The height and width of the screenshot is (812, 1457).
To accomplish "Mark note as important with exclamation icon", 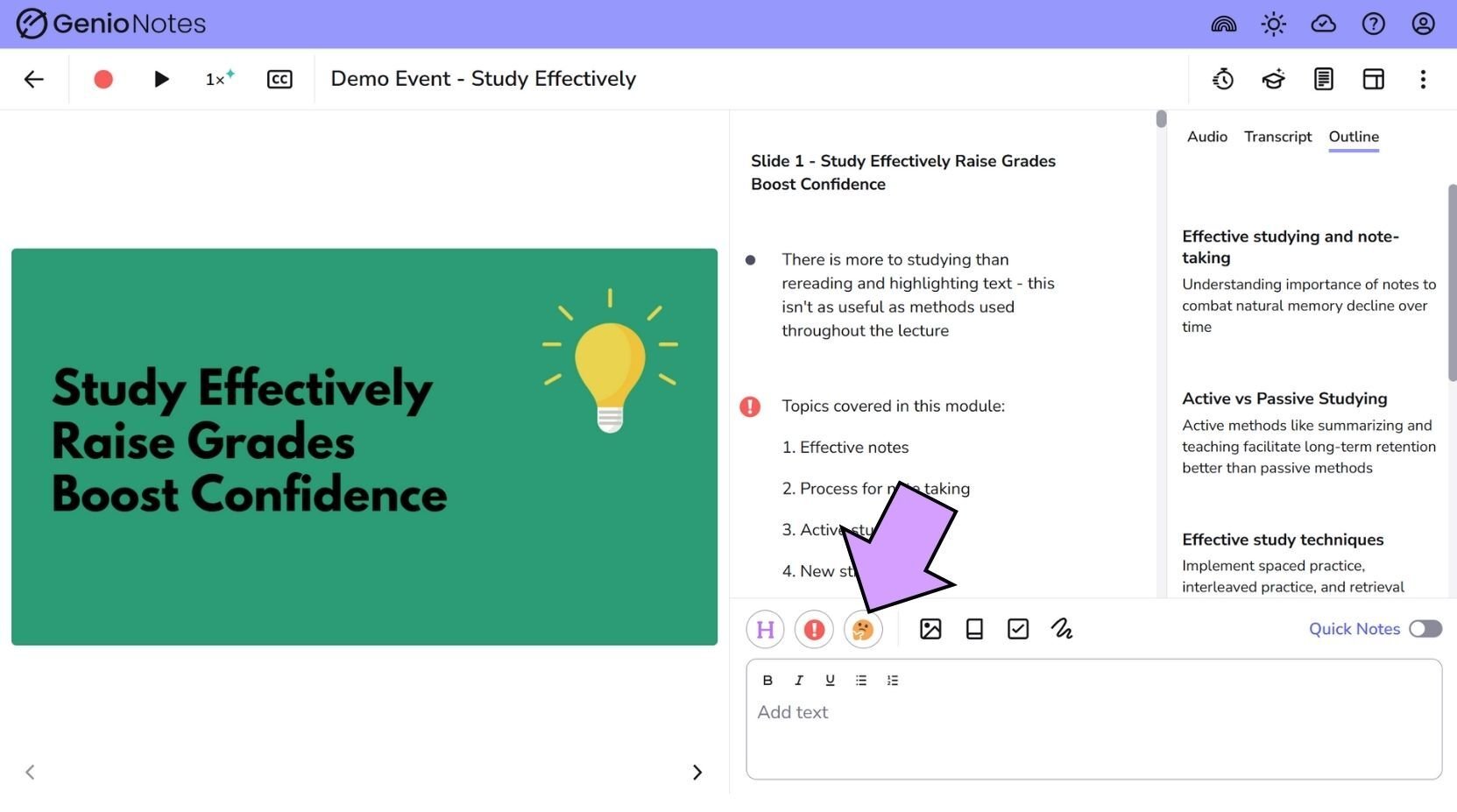I will pyautogui.click(x=813, y=629).
